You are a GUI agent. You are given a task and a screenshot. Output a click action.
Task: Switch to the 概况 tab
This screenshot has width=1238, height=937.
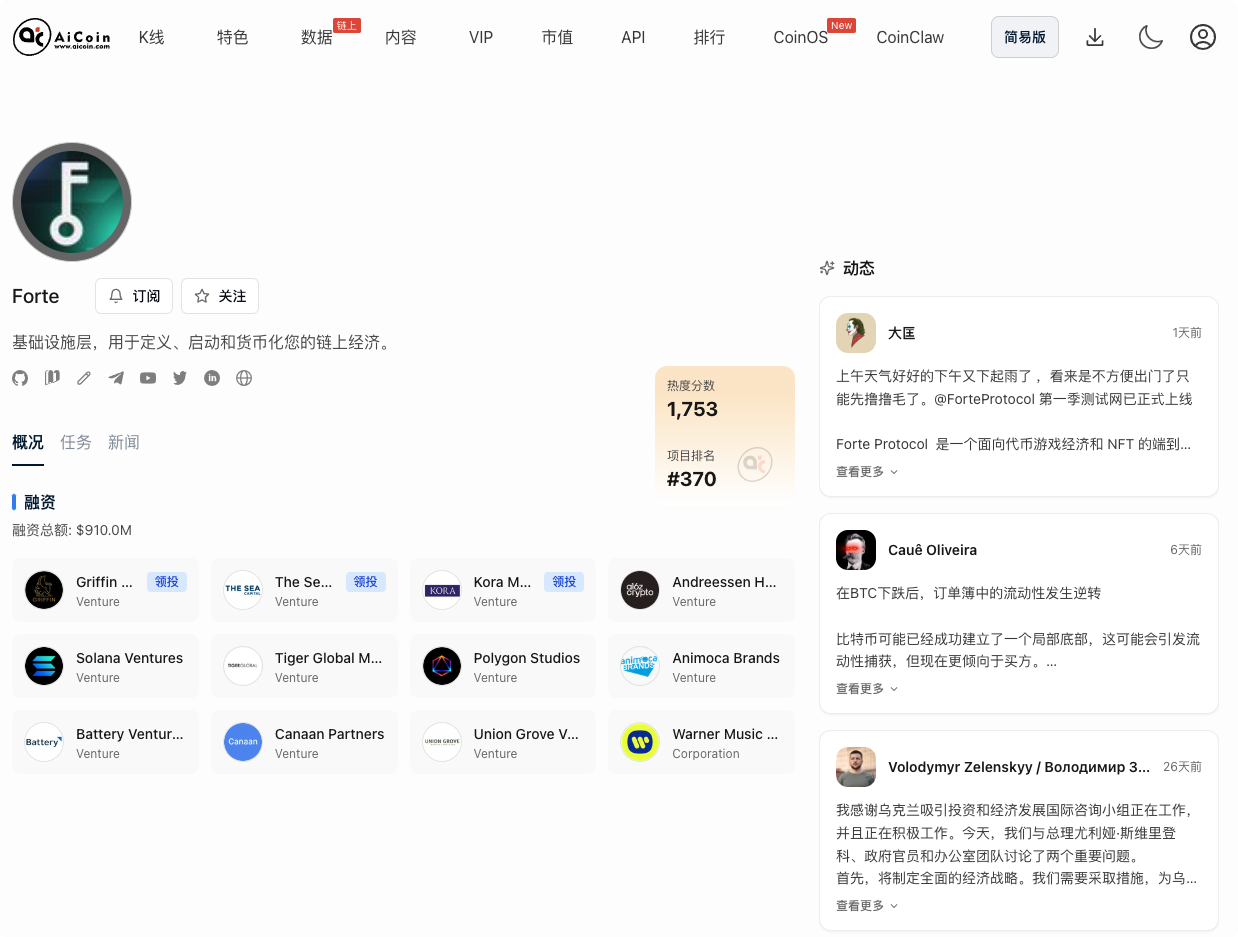[x=28, y=442]
